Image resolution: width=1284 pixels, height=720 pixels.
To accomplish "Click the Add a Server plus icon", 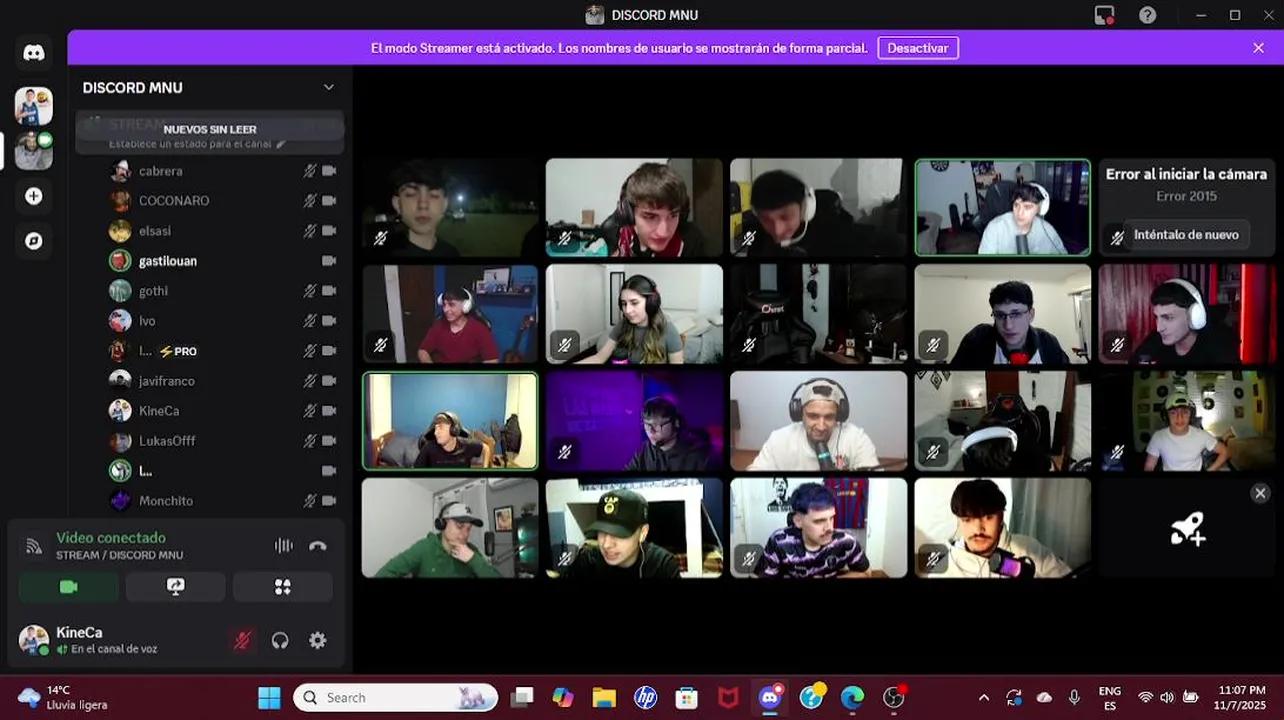I will 34,196.
